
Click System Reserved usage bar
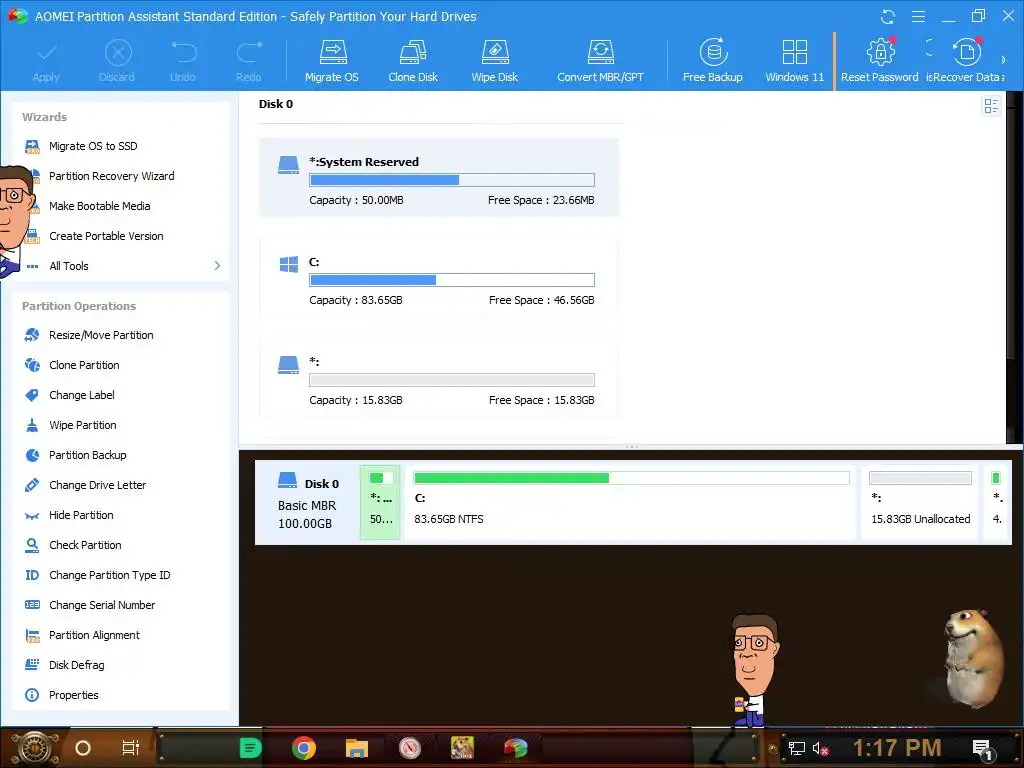pyautogui.click(x=452, y=180)
